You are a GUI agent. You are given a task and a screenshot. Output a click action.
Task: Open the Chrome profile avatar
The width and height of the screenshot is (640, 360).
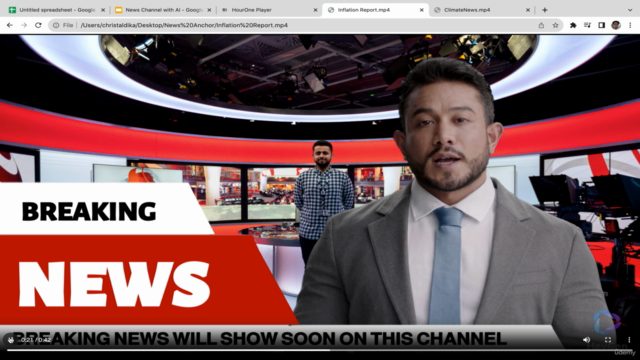tap(616, 25)
